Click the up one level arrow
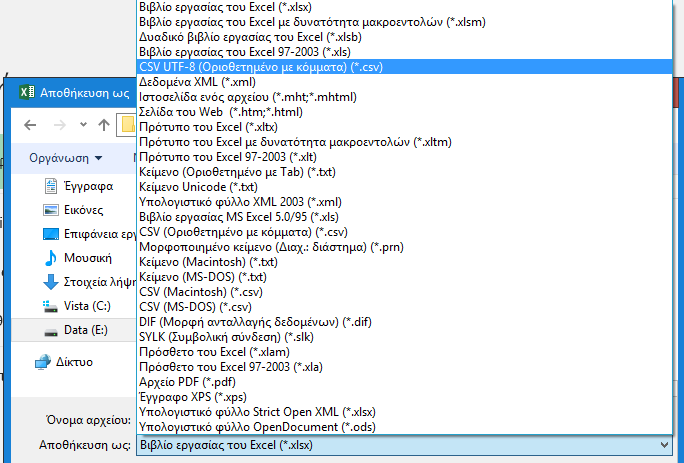This screenshot has width=684, height=463. [102, 125]
